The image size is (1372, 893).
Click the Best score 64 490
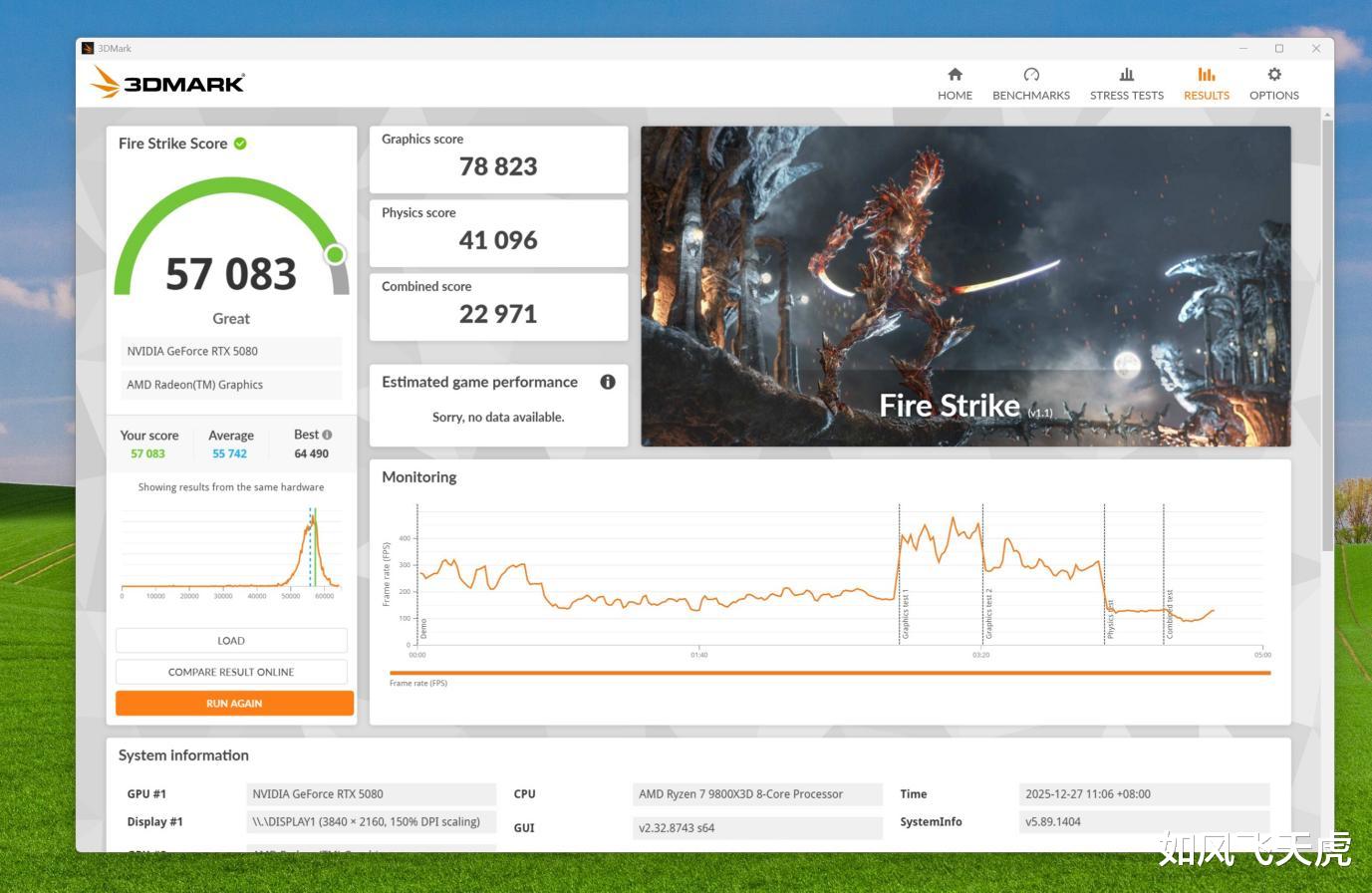311,453
